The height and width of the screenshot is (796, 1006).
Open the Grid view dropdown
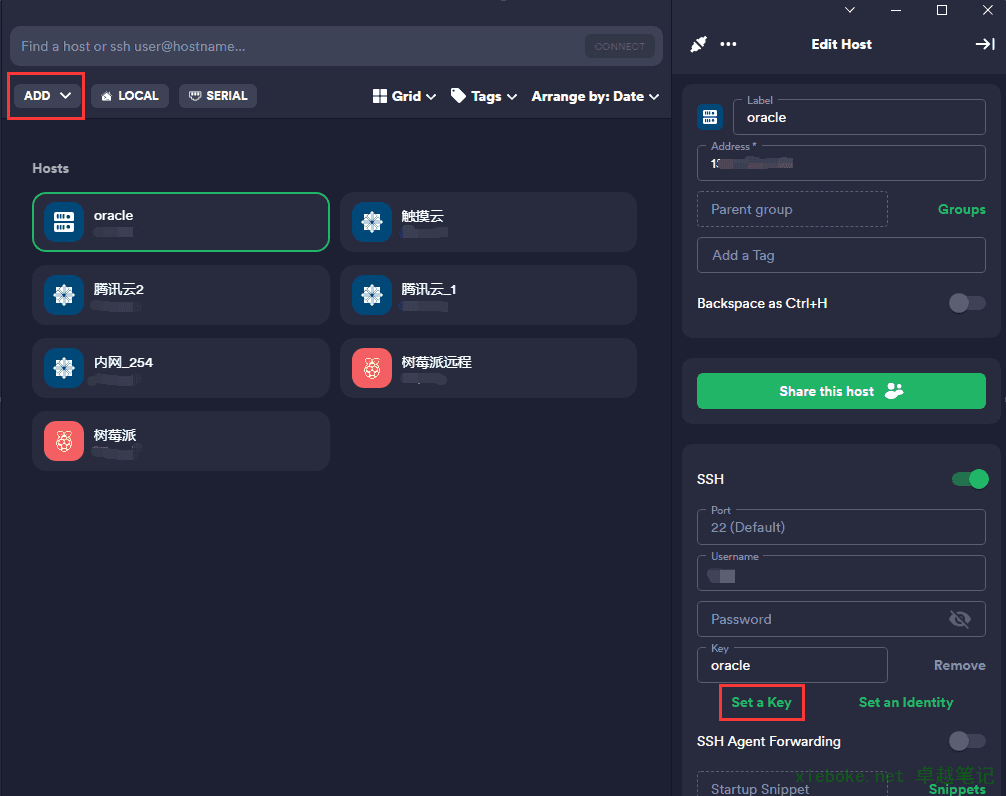coord(404,96)
